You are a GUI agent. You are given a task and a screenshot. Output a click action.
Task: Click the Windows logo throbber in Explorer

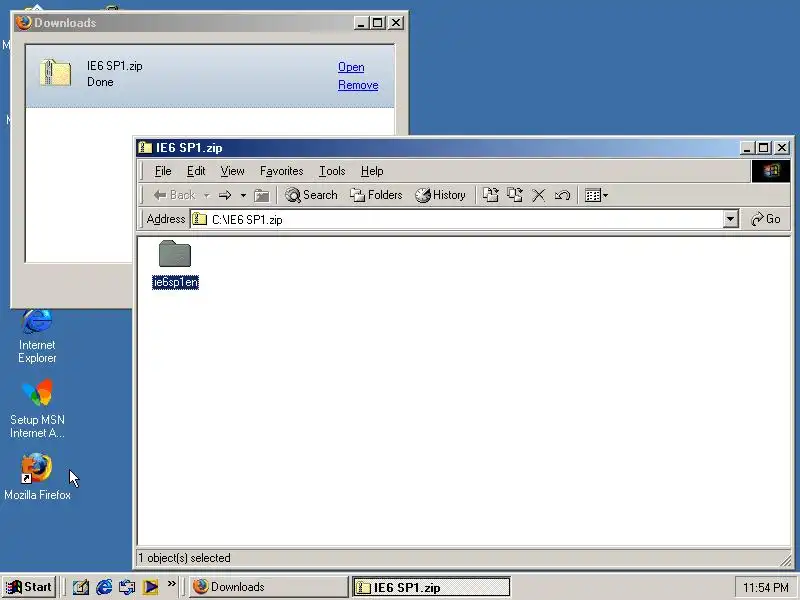(771, 171)
